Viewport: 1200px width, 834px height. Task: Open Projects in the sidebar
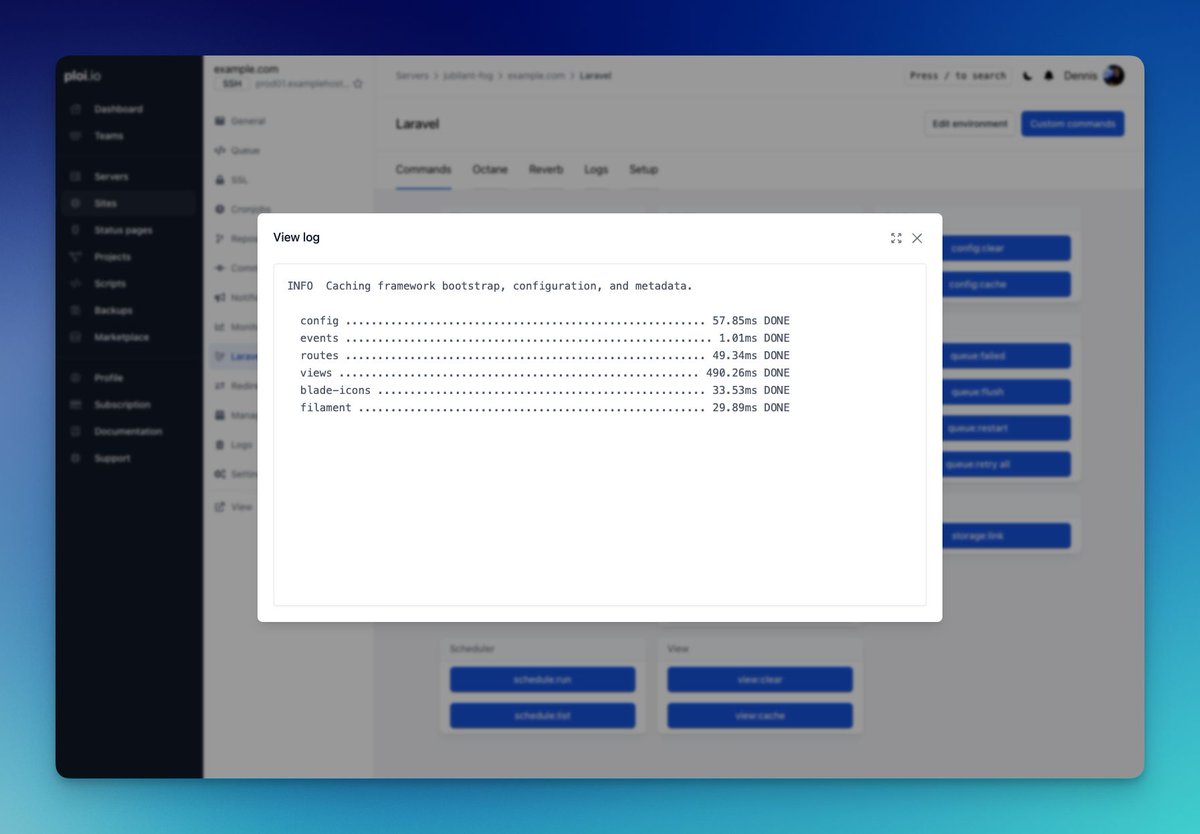pyautogui.click(x=112, y=257)
